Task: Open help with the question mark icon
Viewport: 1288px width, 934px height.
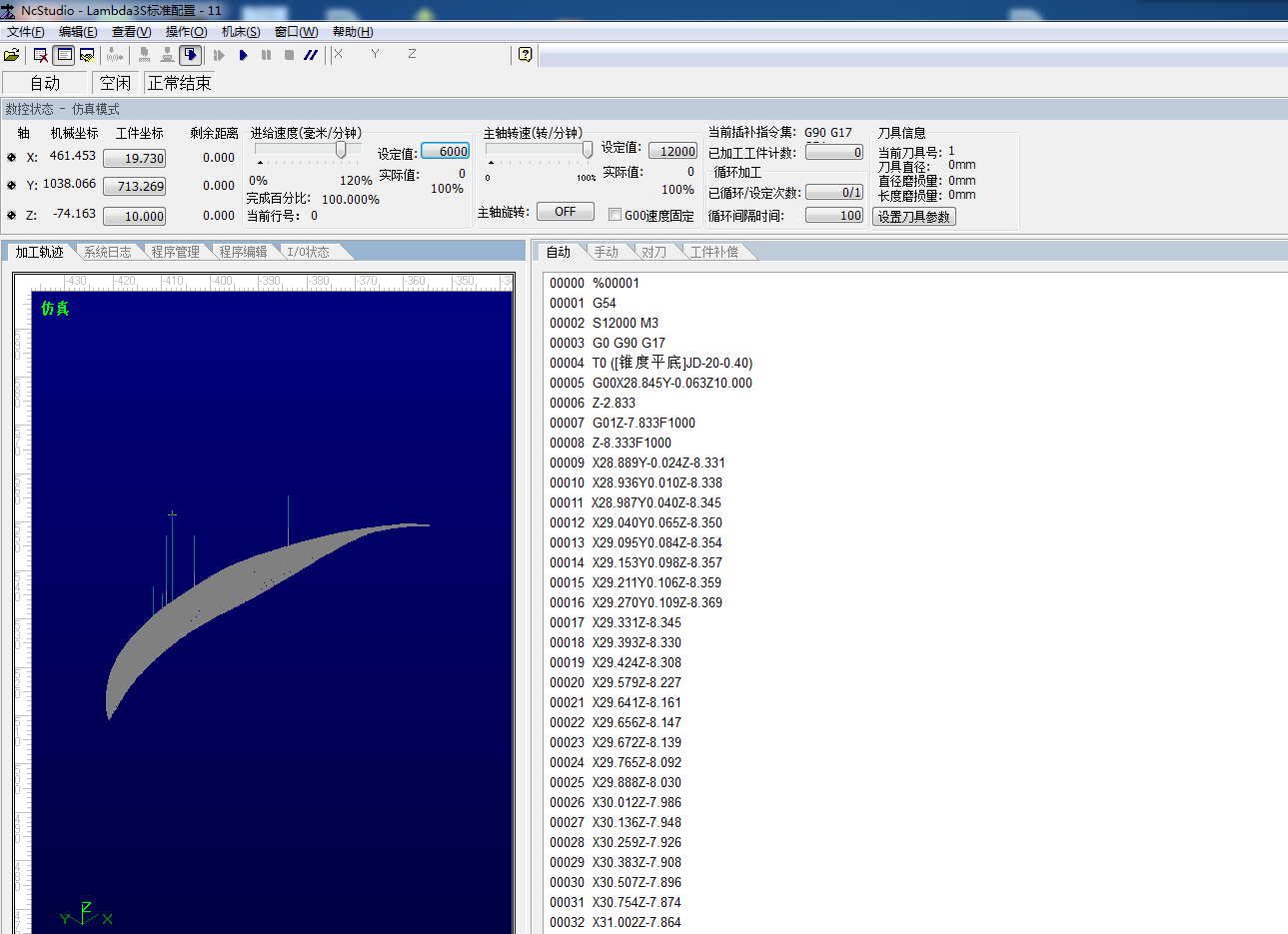Action: (526, 55)
